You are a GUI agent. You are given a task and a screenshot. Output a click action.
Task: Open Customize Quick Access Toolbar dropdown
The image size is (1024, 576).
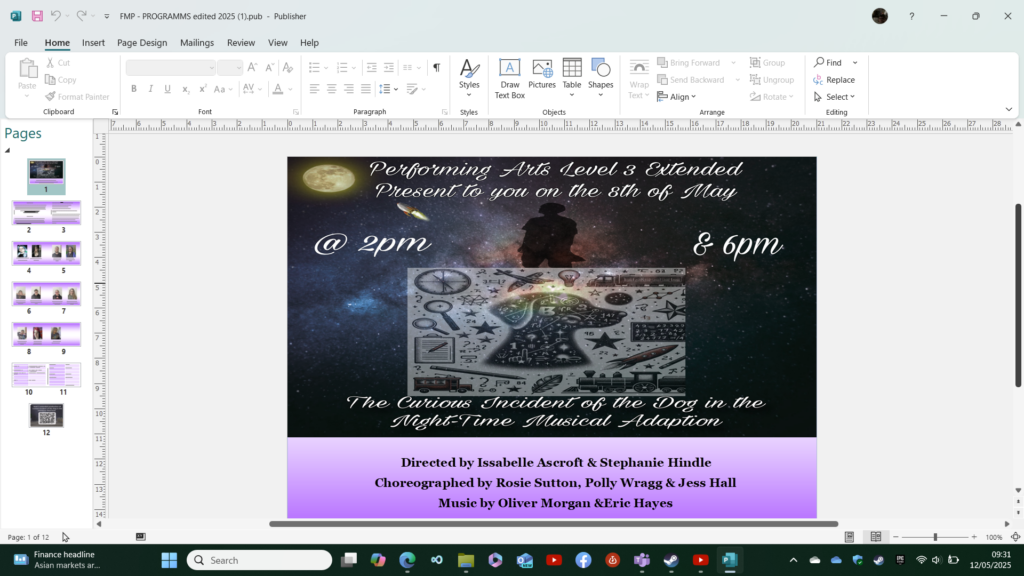tap(106, 16)
